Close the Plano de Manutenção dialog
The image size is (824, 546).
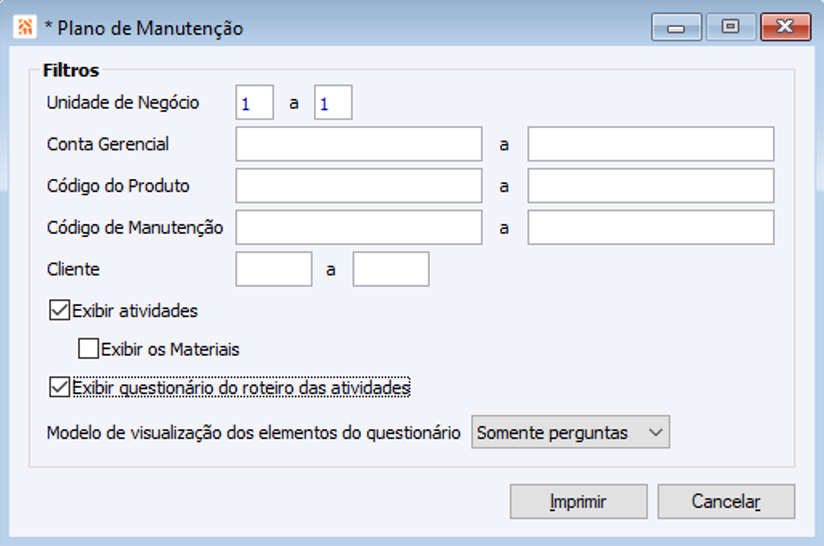pos(784,28)
